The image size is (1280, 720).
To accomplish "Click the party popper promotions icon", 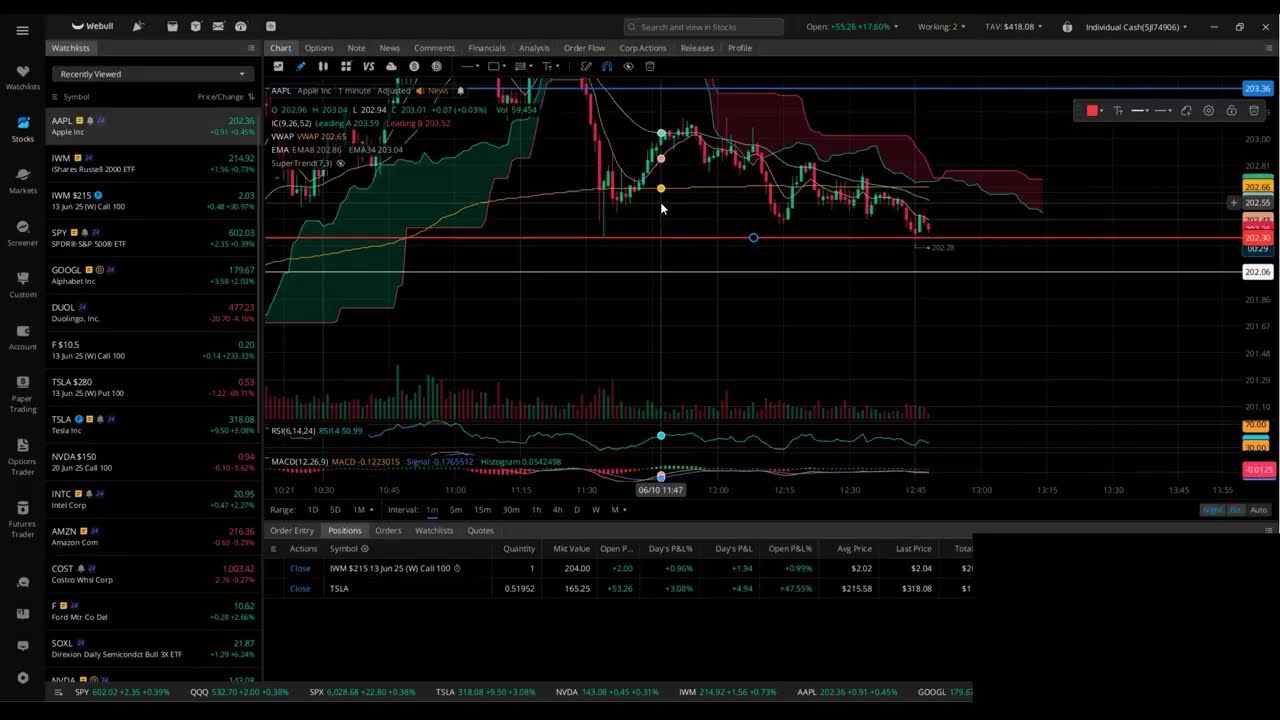I will pyautogui.click(x=138, y=26).
